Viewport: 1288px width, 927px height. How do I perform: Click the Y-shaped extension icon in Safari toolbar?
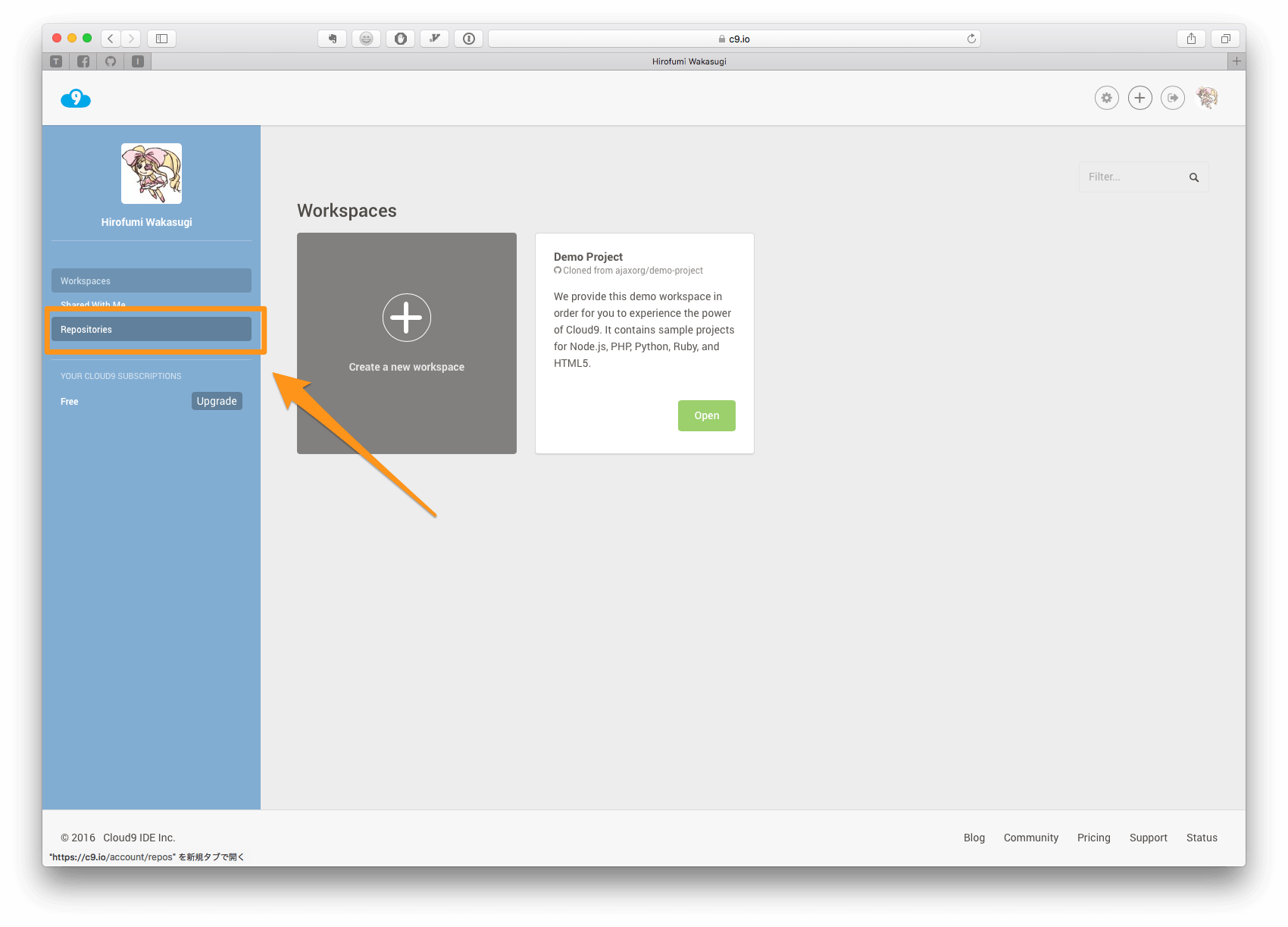coord(435,38)
